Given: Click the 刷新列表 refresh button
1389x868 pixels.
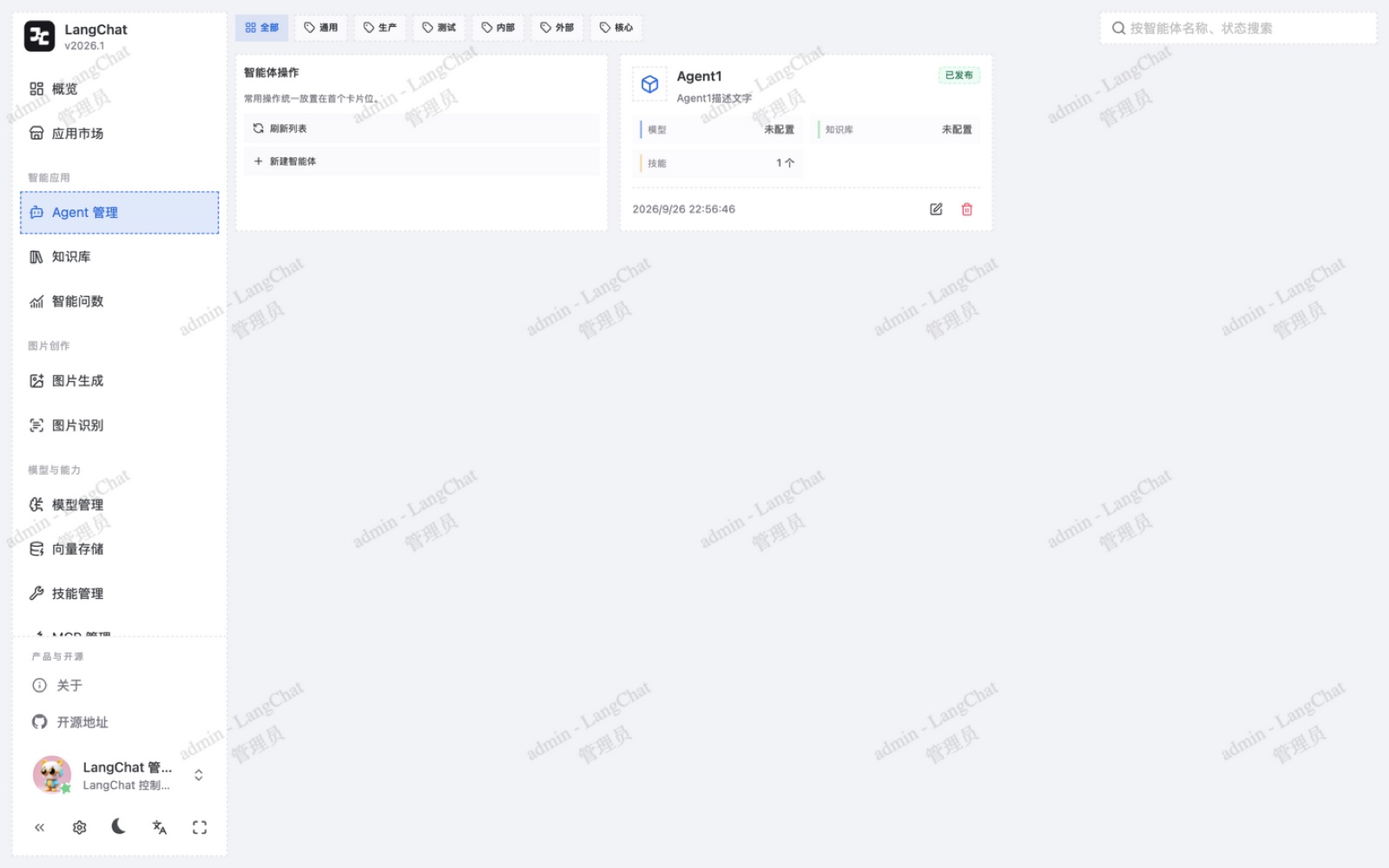Looking at the screenshot, I should click(422, 128).
